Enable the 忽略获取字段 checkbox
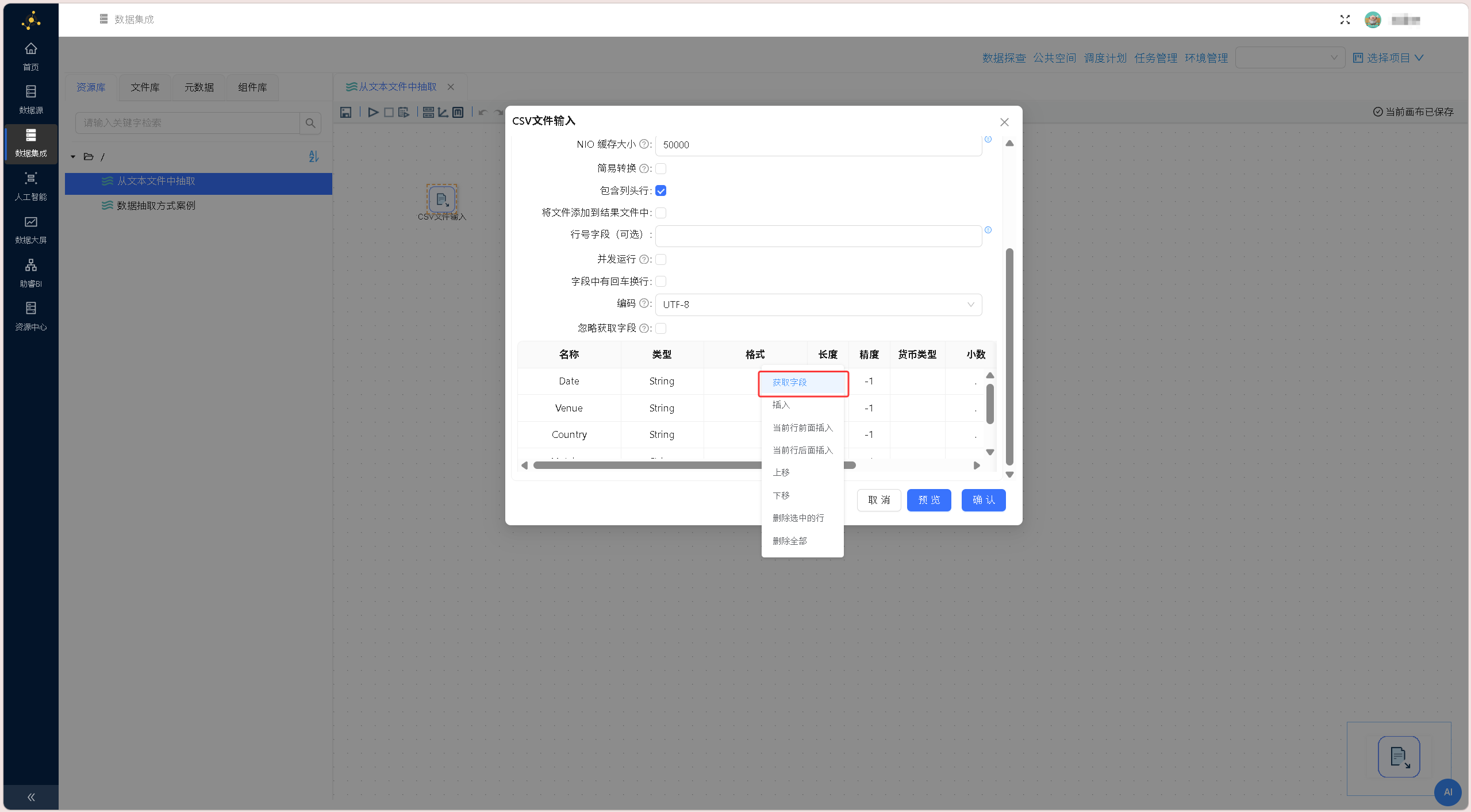This screenshot has width=1471, height=812. click(661, 329)
